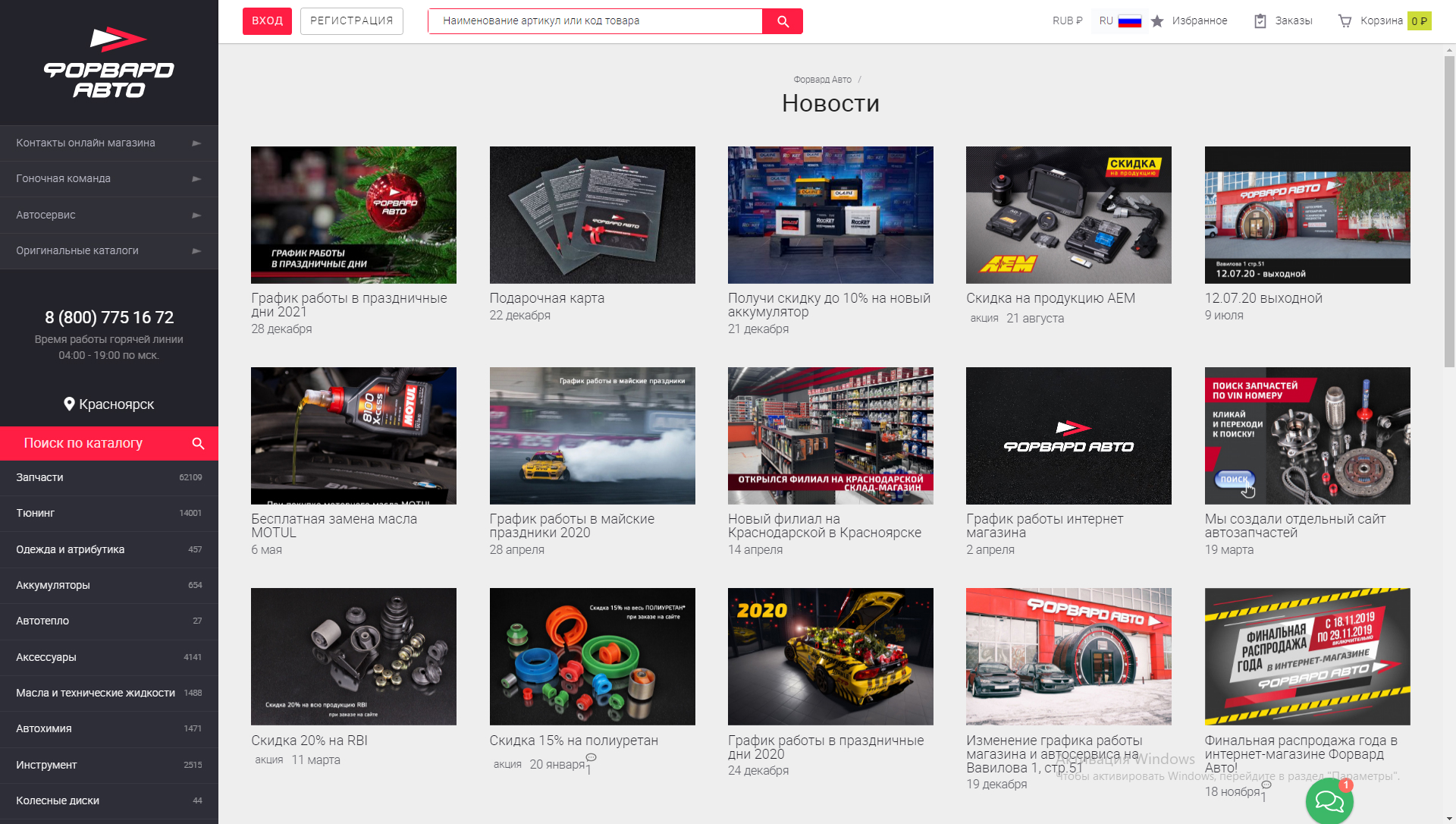Viewport: 1456px width, 824px height.
Task: Click the РЕГИСТРАЦИЯ button
Action: (x=351, y=21)
